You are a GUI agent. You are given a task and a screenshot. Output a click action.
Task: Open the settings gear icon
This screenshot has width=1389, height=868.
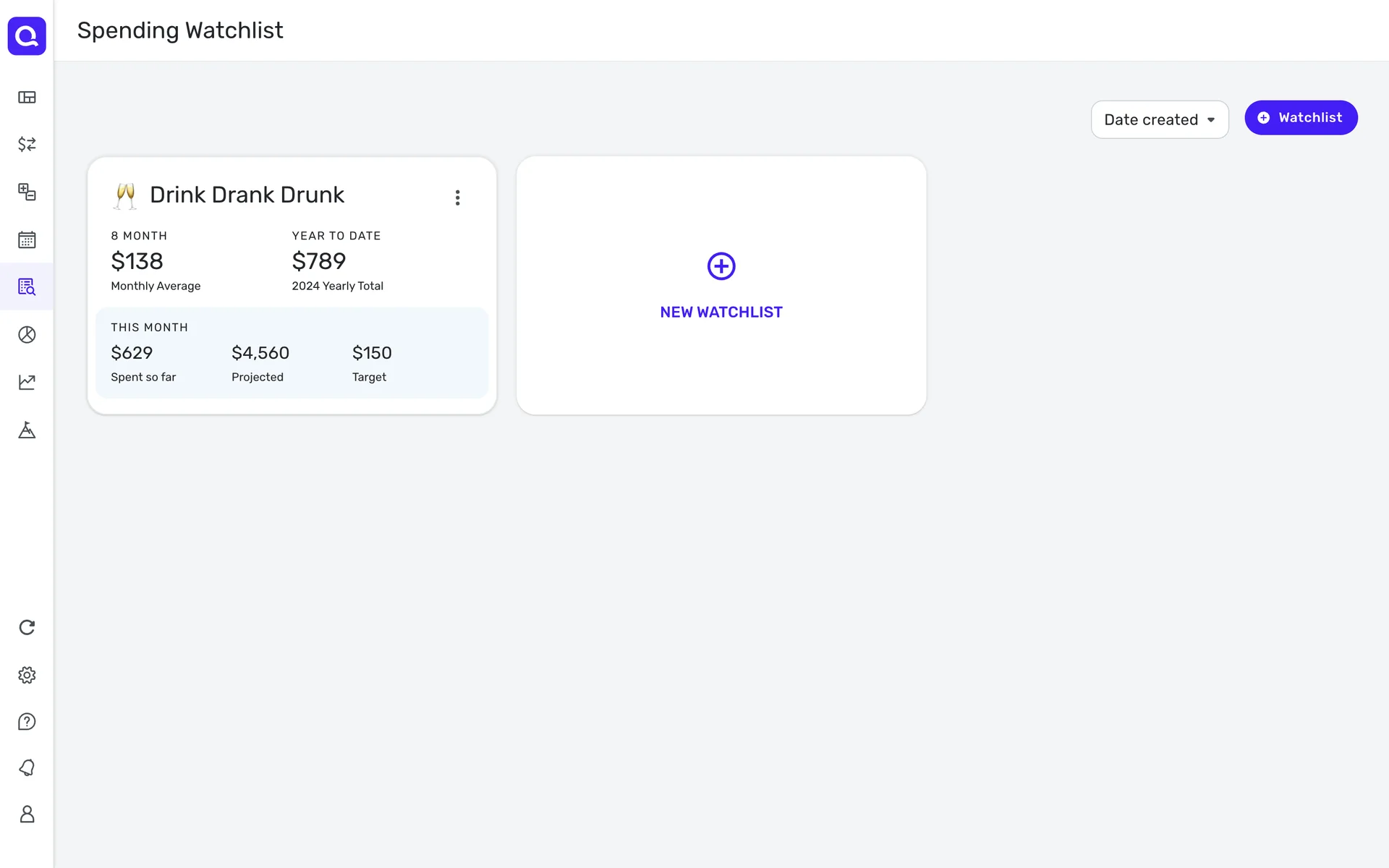tap(27, 675)
